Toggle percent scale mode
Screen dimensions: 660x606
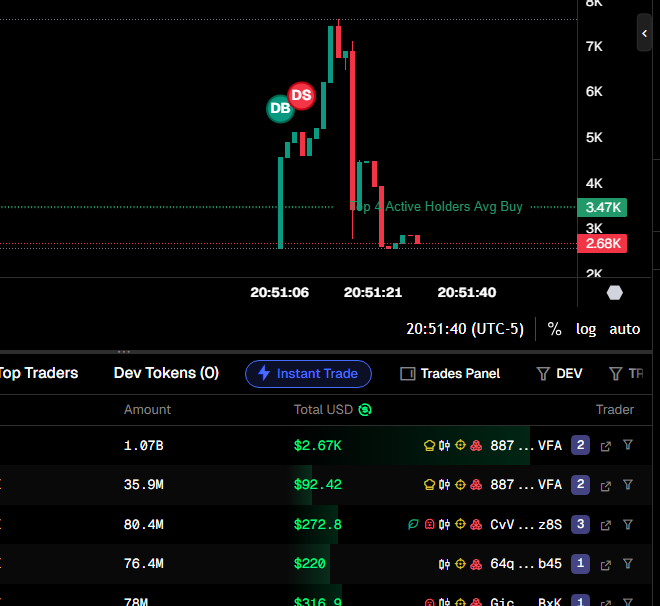[554, 329]
